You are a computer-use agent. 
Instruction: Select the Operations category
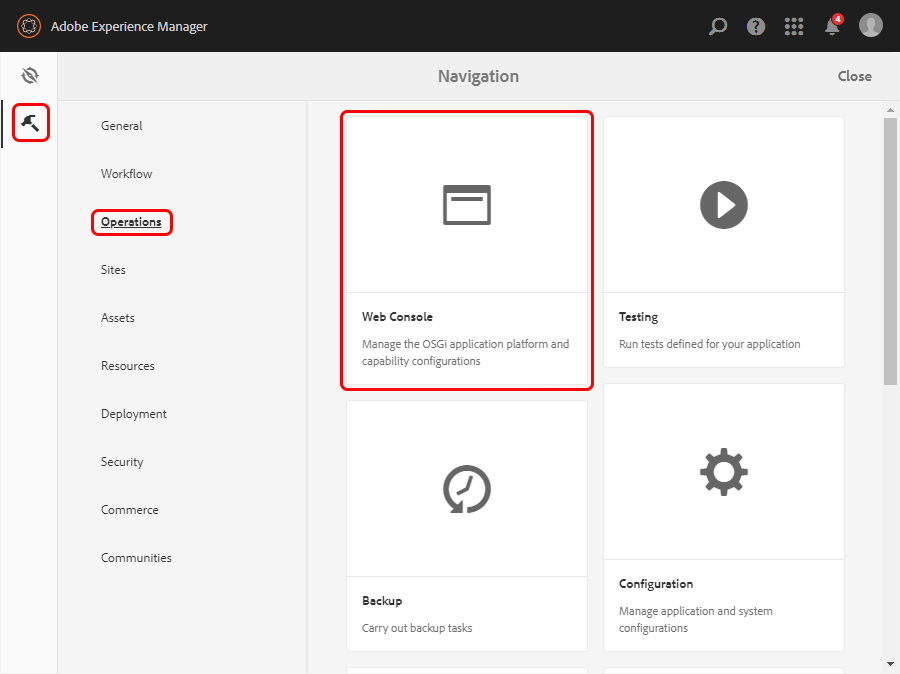pyautogui.click(x=131, y=222)
